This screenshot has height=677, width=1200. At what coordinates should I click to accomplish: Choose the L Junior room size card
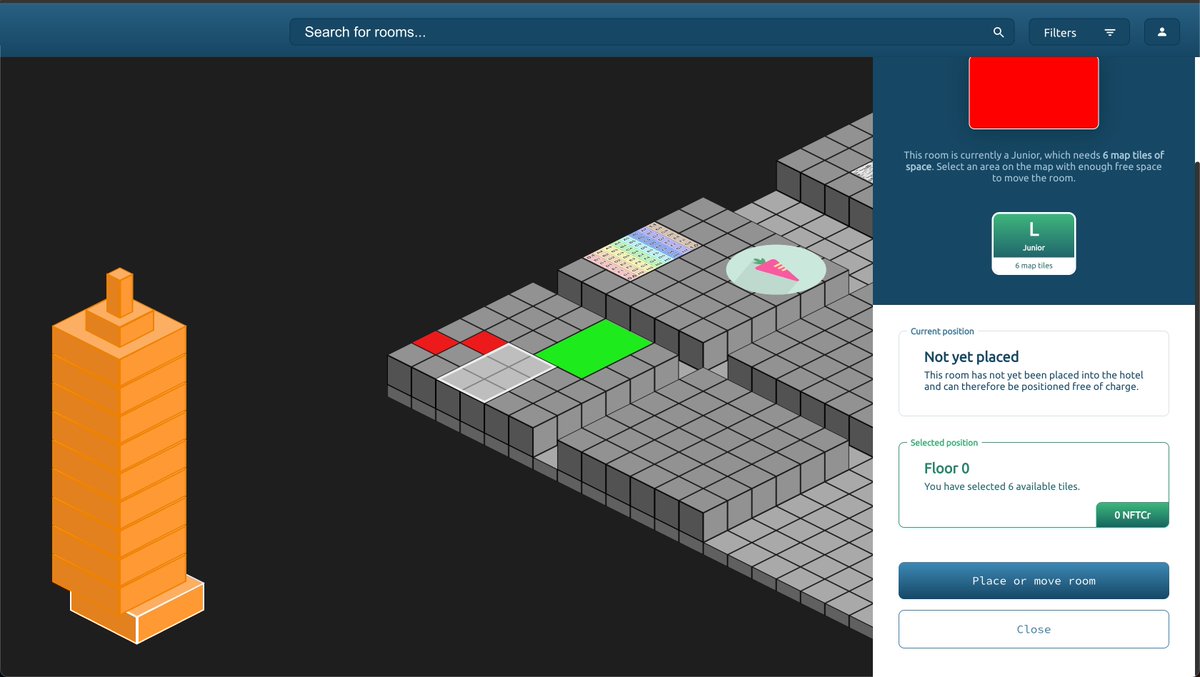[1034, 243]
